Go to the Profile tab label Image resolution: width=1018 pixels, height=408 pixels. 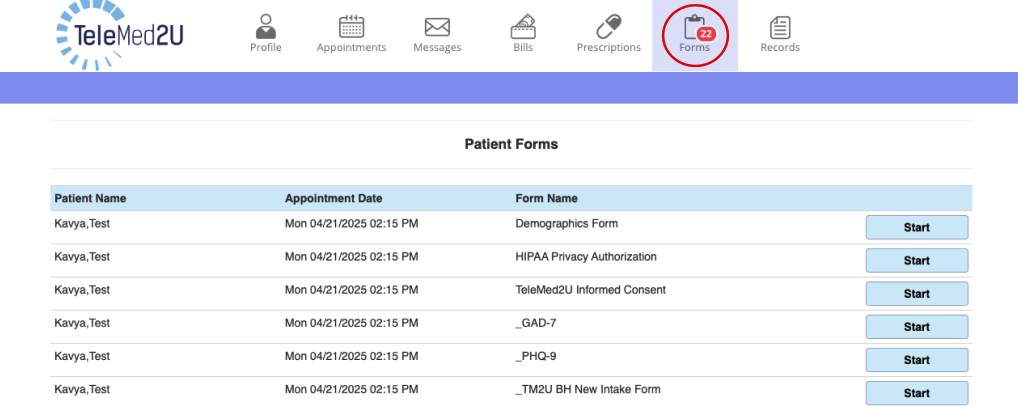pos(266,47)
